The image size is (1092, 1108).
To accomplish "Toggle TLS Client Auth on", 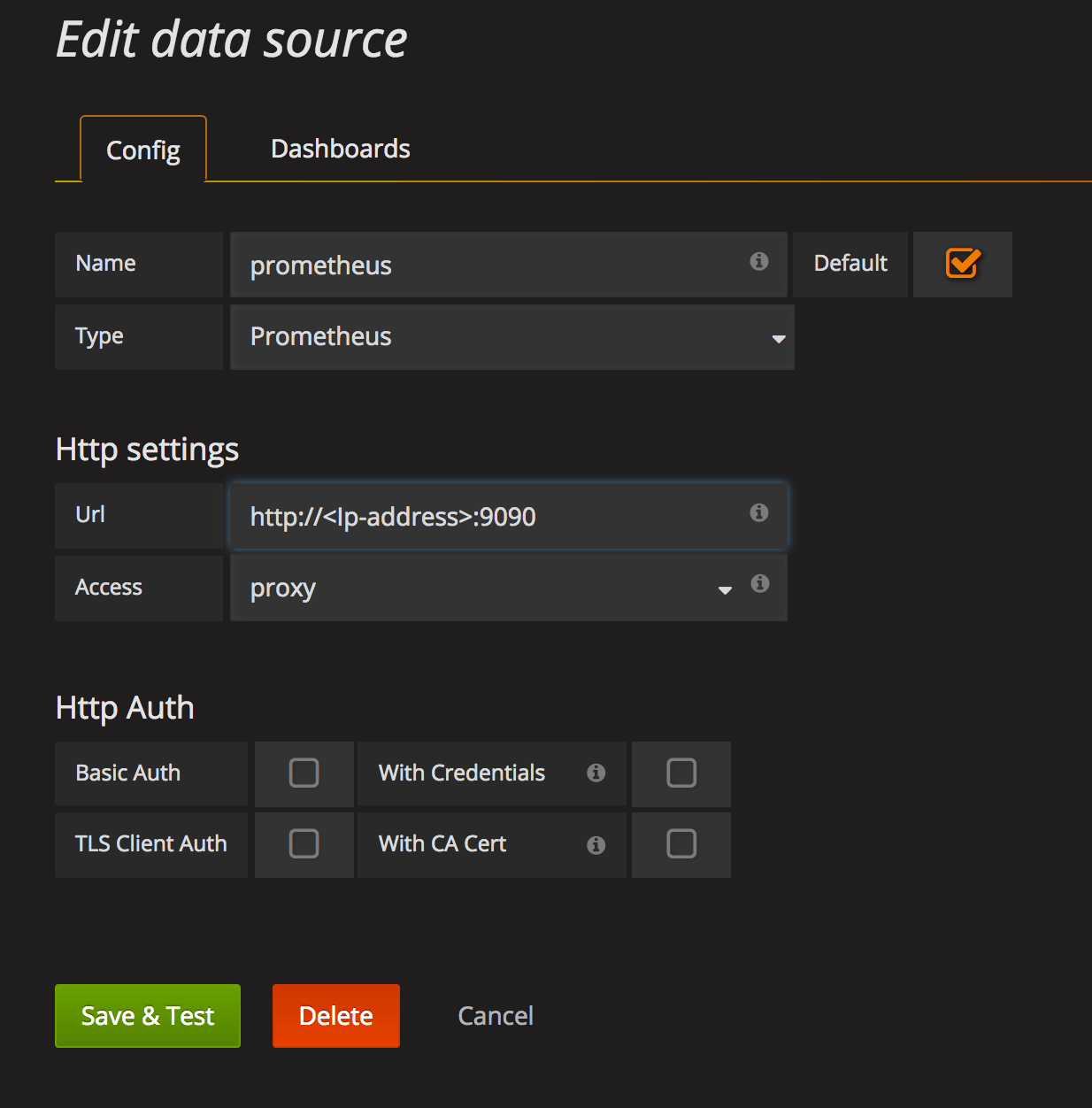I will [x=304, y=843].
